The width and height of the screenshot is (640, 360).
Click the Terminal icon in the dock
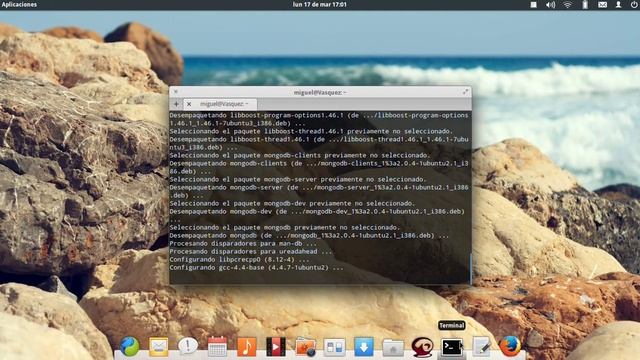(x=452, y=347)
